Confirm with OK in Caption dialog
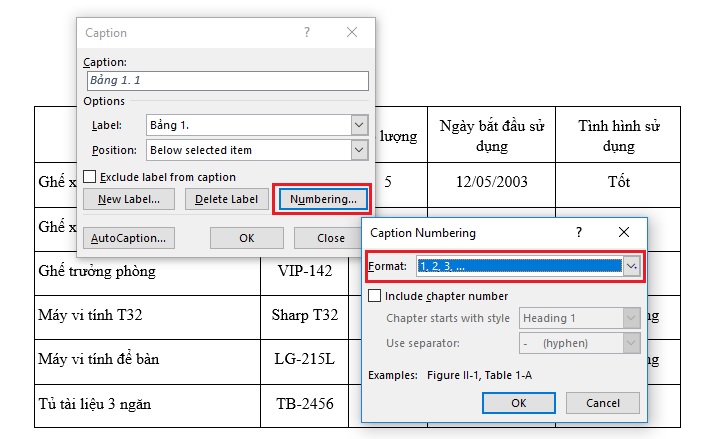Image resolution: width=717 pixels, height=439 pixels. click(x=247, y=238)
